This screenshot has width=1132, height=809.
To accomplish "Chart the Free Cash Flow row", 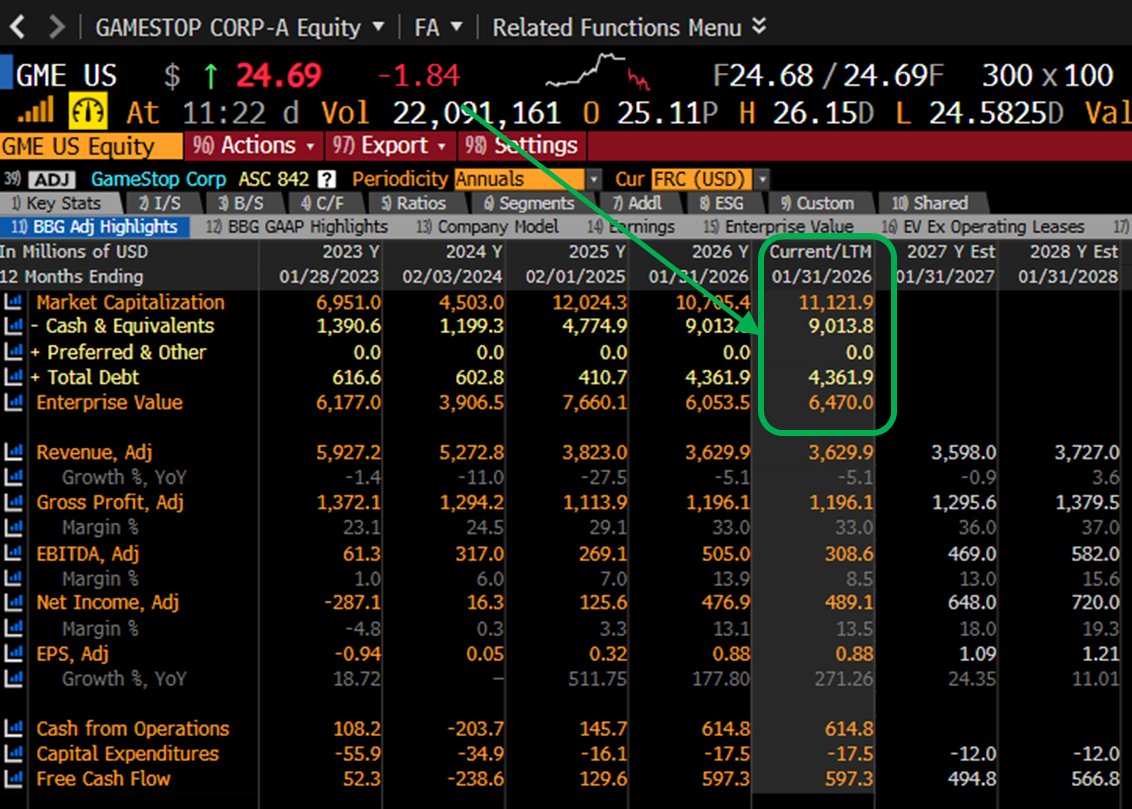I will point(13,779).
